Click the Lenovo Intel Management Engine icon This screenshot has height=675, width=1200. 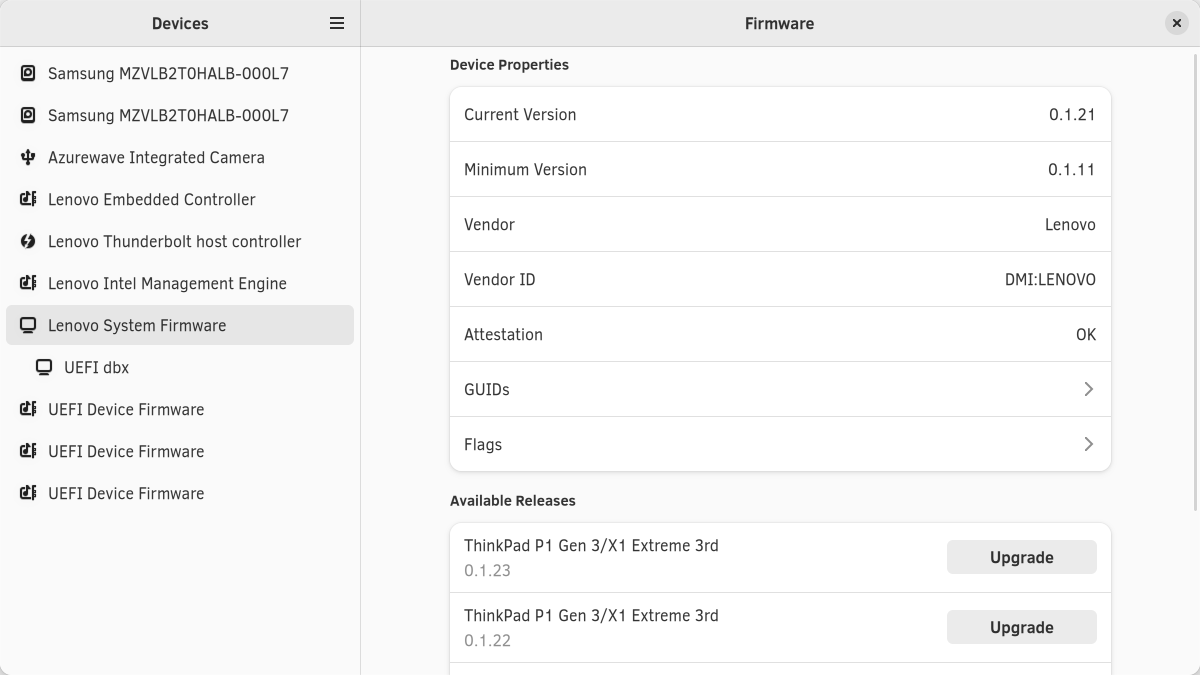tap(28, 283)
